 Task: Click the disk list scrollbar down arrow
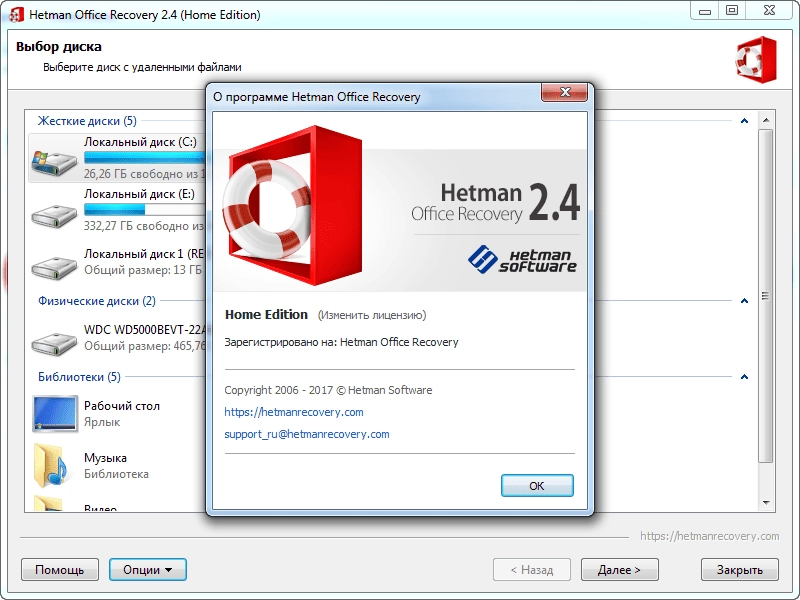766,503
